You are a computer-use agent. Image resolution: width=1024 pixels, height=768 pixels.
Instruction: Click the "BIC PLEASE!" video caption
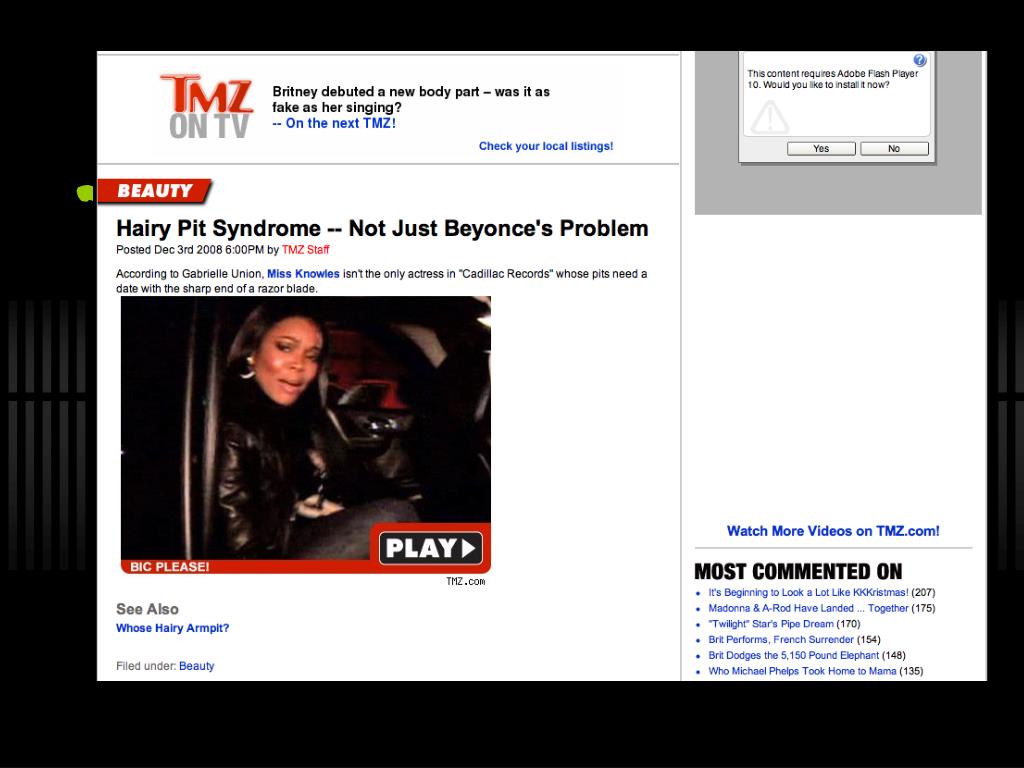click(x=170, y=567)
